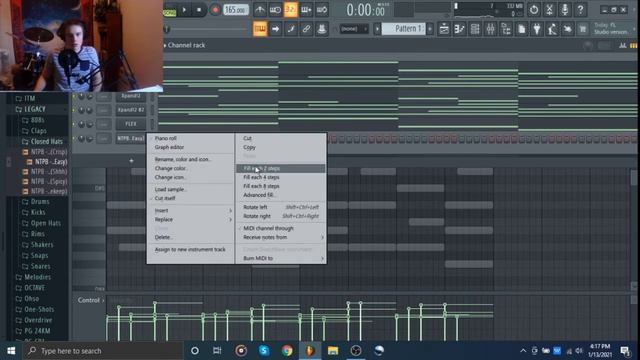Choose Load sample menu entry
This screenshot has height=360, width=640.
[x=171, y=189]
